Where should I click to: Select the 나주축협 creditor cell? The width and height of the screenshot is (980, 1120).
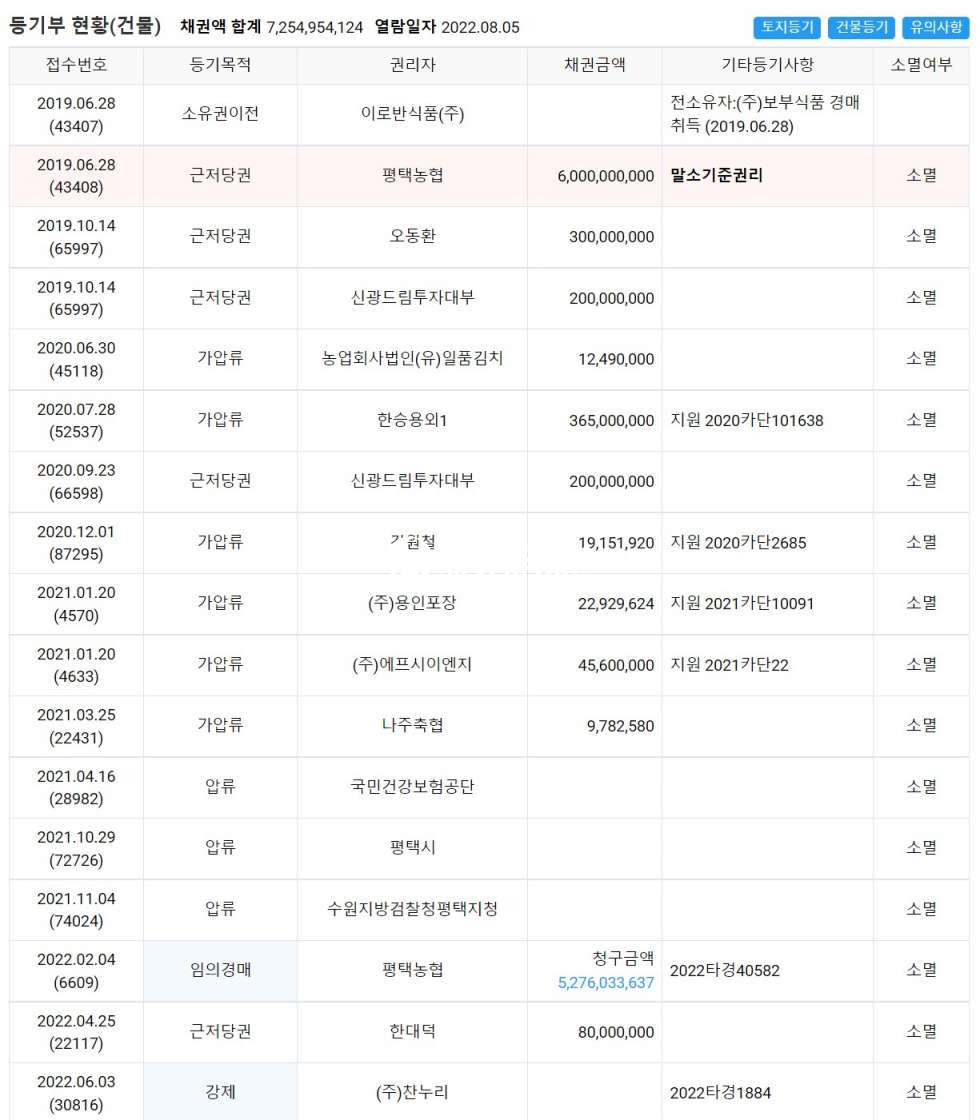click(412, 726)
